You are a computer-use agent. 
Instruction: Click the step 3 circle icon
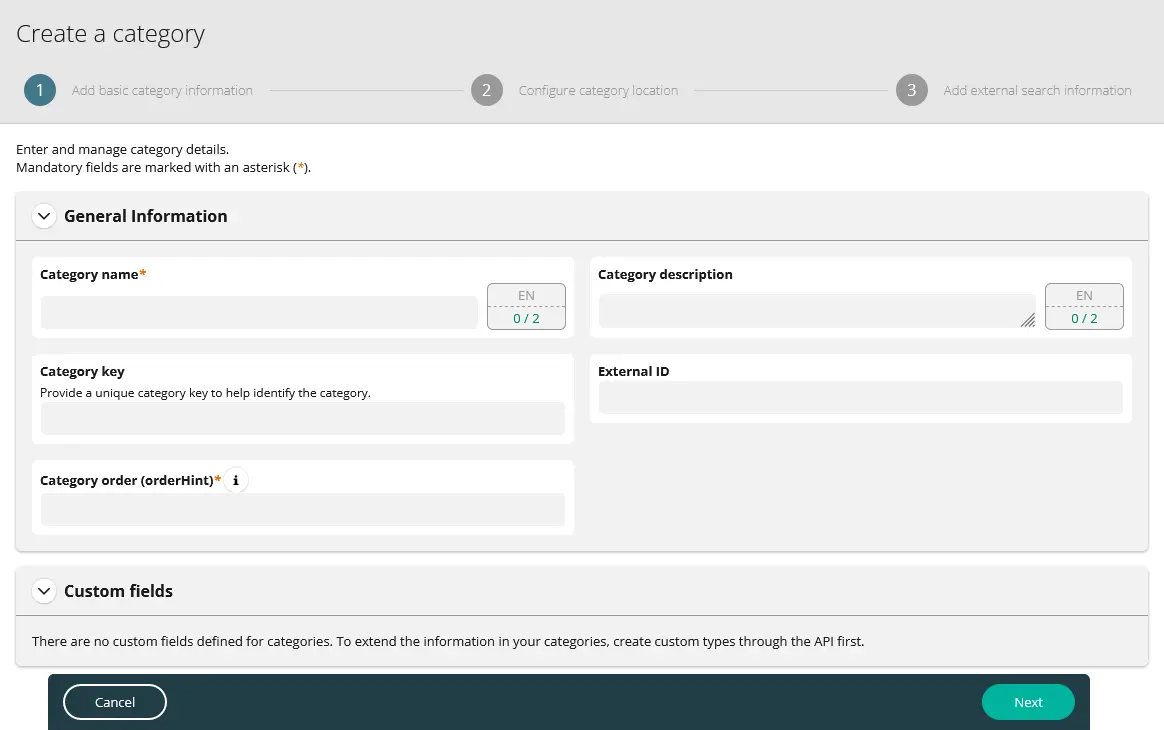tap(911, 90)
